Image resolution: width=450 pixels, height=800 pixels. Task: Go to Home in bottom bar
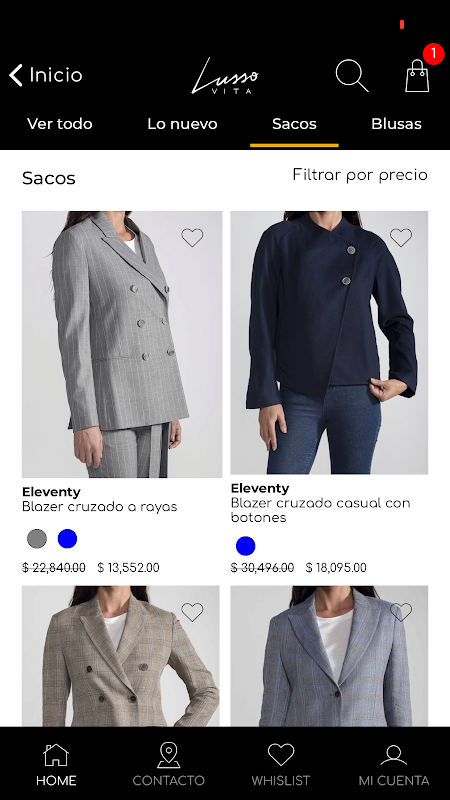tap(56, 764)
